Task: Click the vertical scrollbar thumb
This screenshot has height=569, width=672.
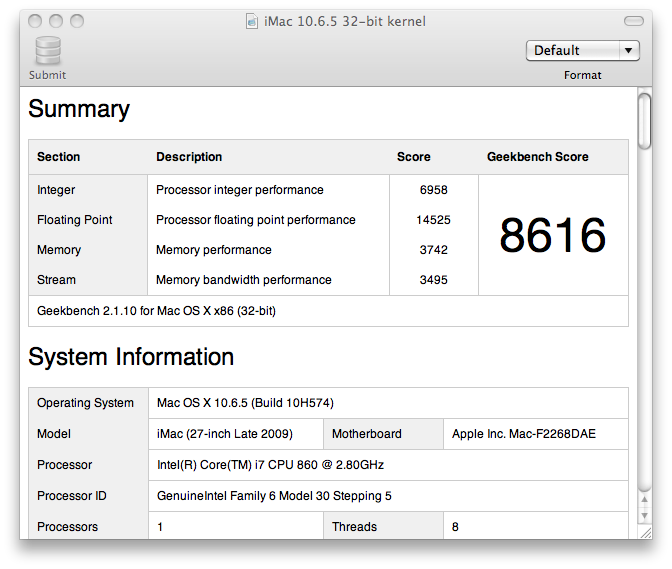Action: click(644, 122)
